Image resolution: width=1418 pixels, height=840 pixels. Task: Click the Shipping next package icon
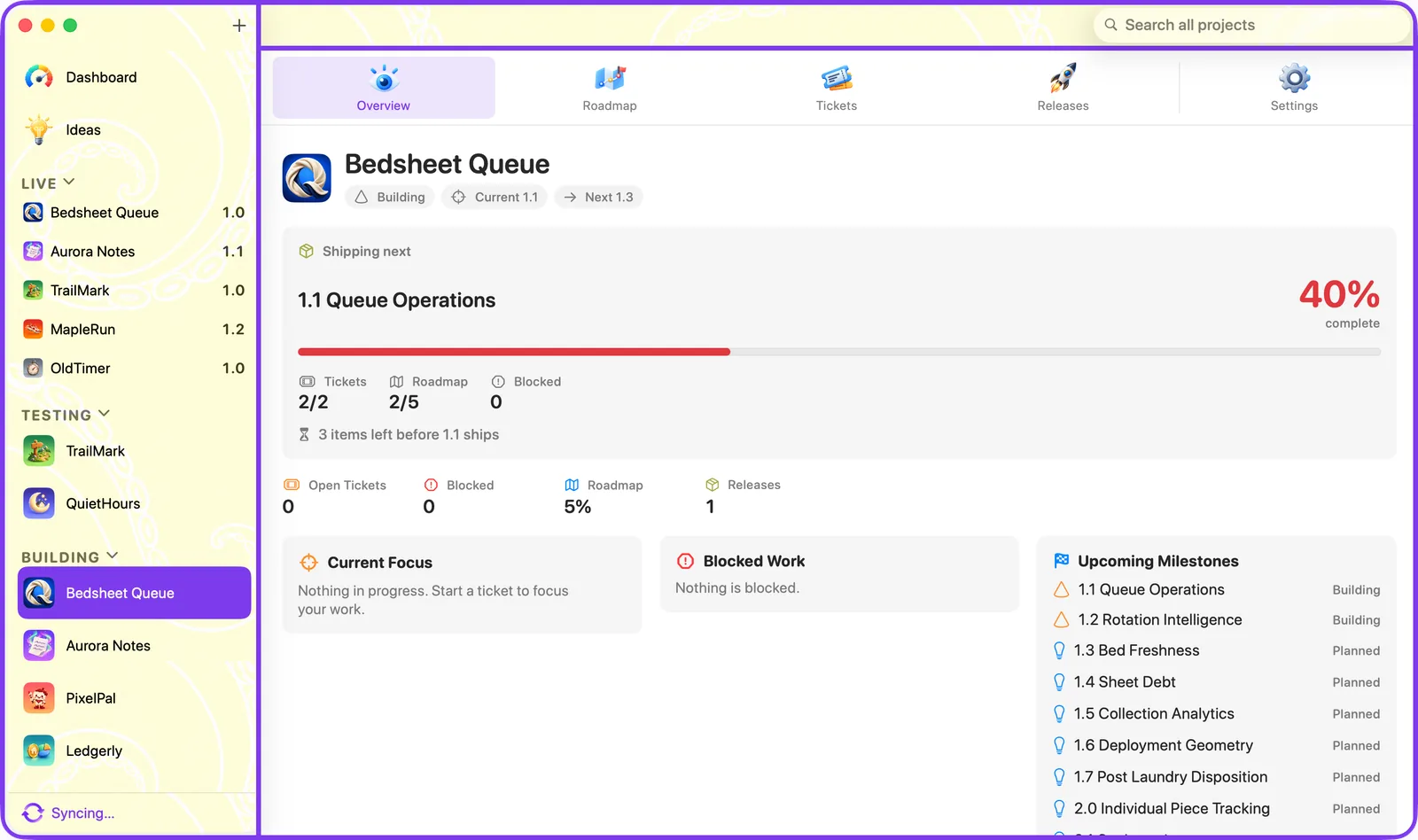coord(307,251)
